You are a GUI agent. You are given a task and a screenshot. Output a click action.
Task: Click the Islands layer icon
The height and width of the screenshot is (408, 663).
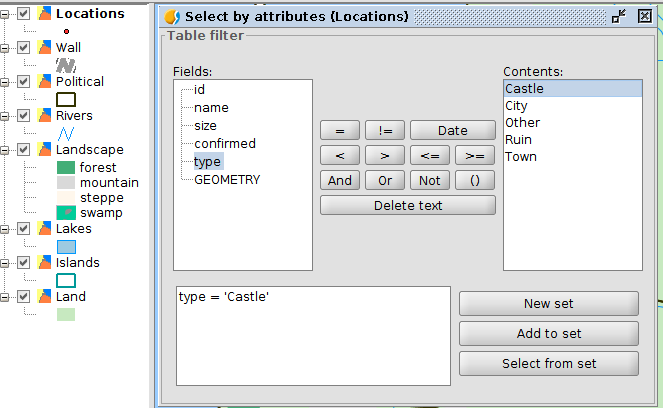[x=45, y=263]
